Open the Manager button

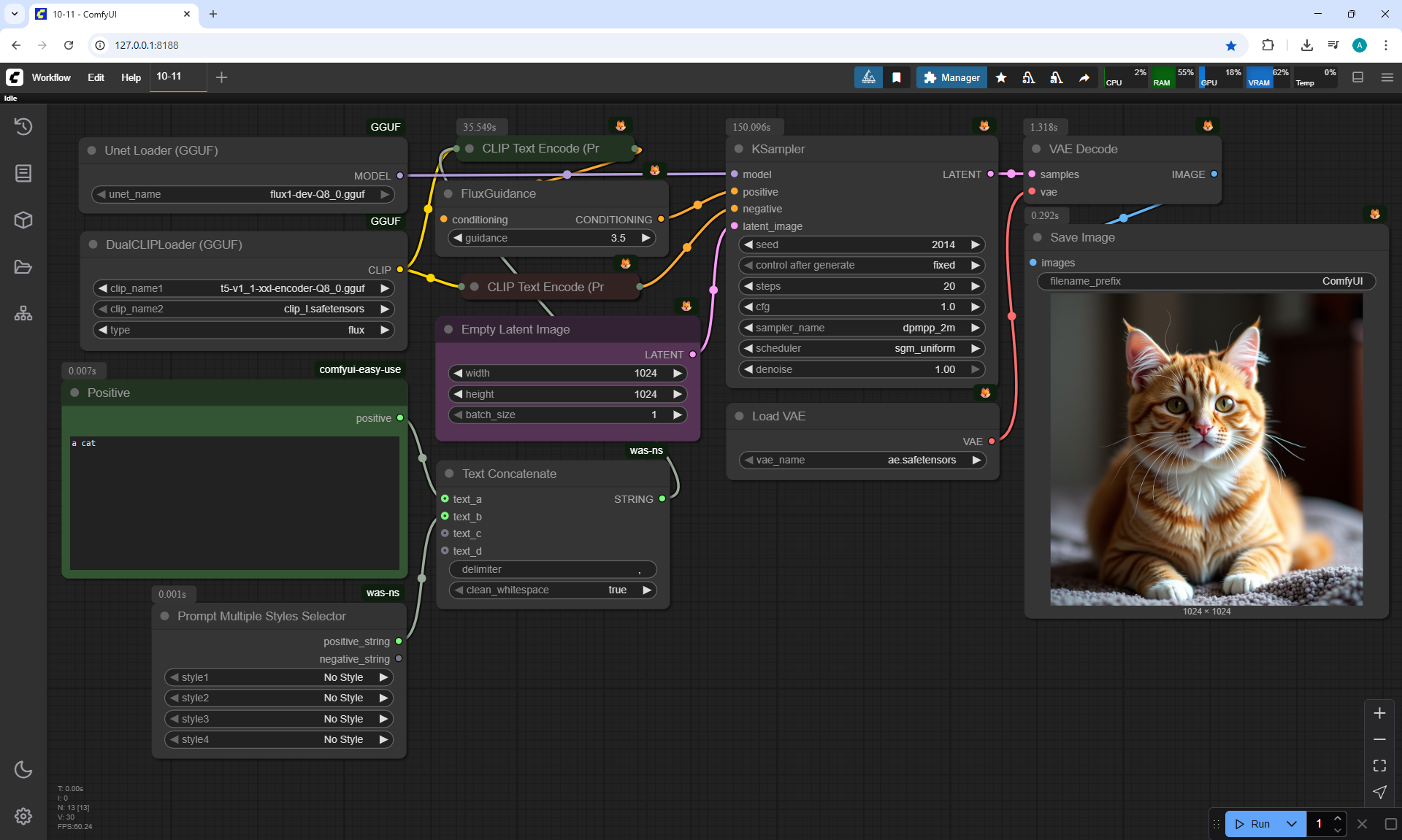952,77
